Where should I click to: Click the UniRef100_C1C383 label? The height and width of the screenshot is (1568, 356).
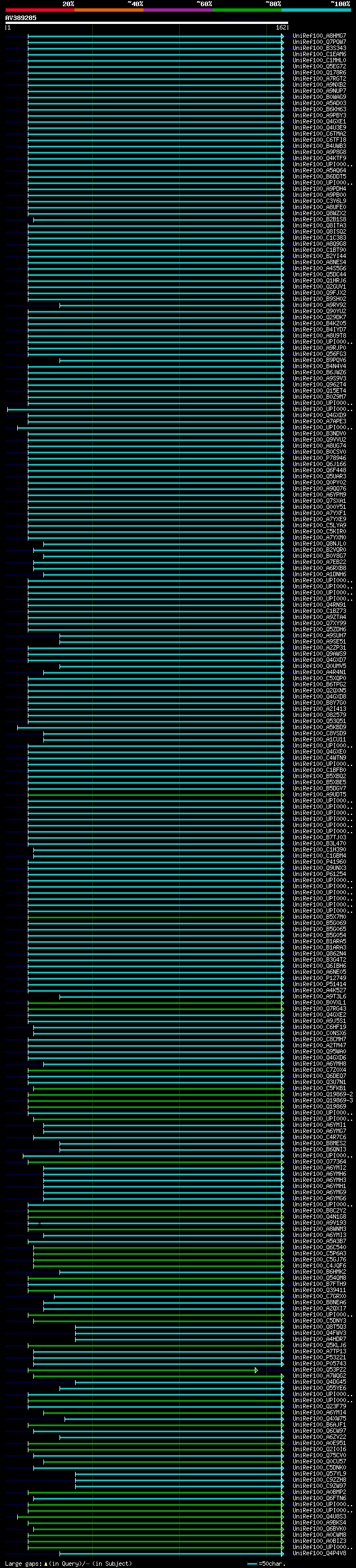coord(319,238)
